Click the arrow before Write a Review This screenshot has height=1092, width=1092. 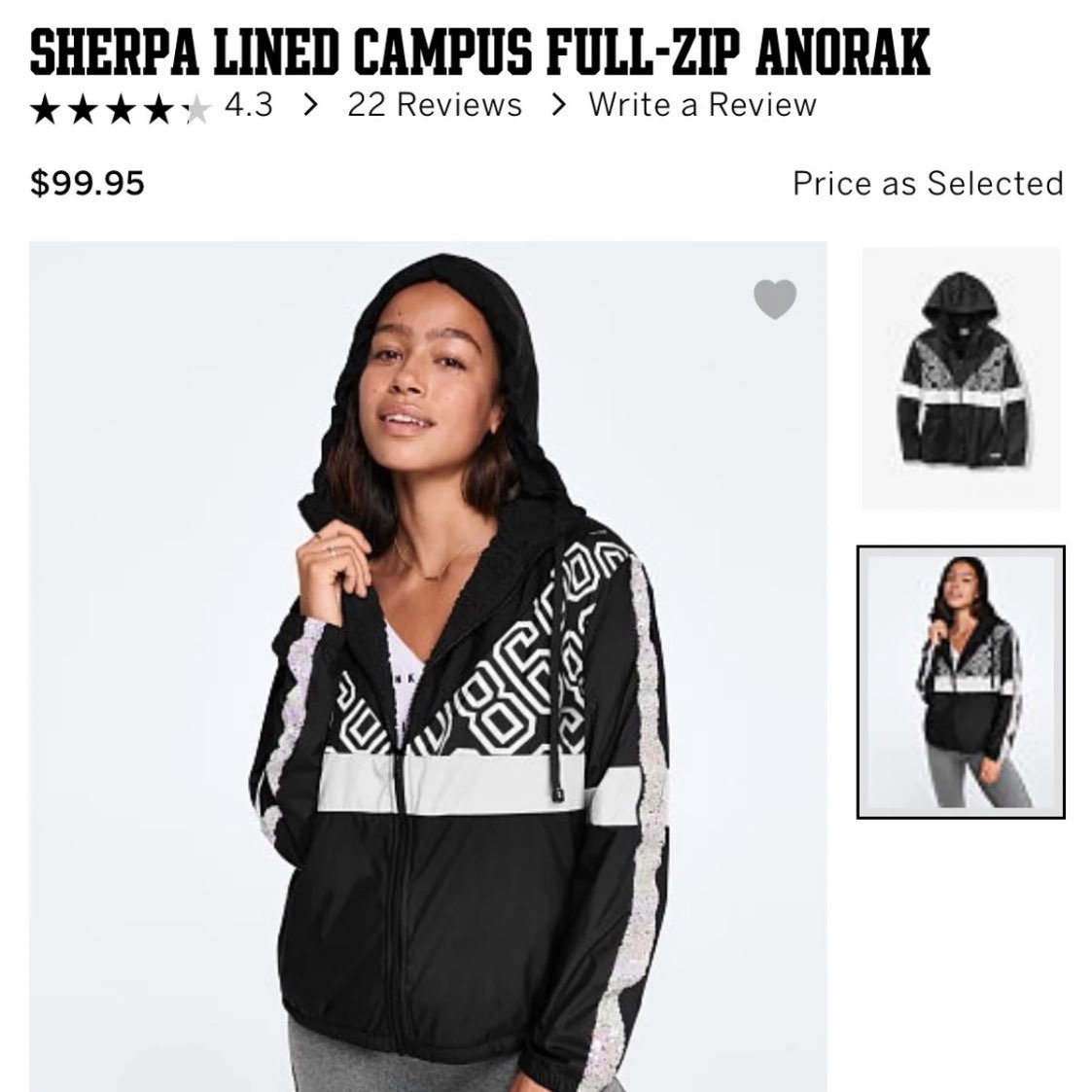[x=558, y=105]
